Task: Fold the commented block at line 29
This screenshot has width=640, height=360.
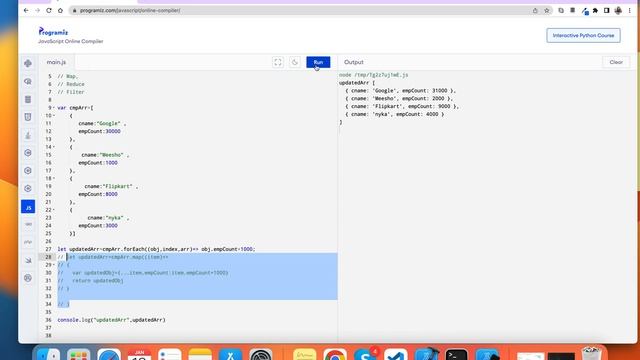Action: pyautogui.click(x=54, y=265)
